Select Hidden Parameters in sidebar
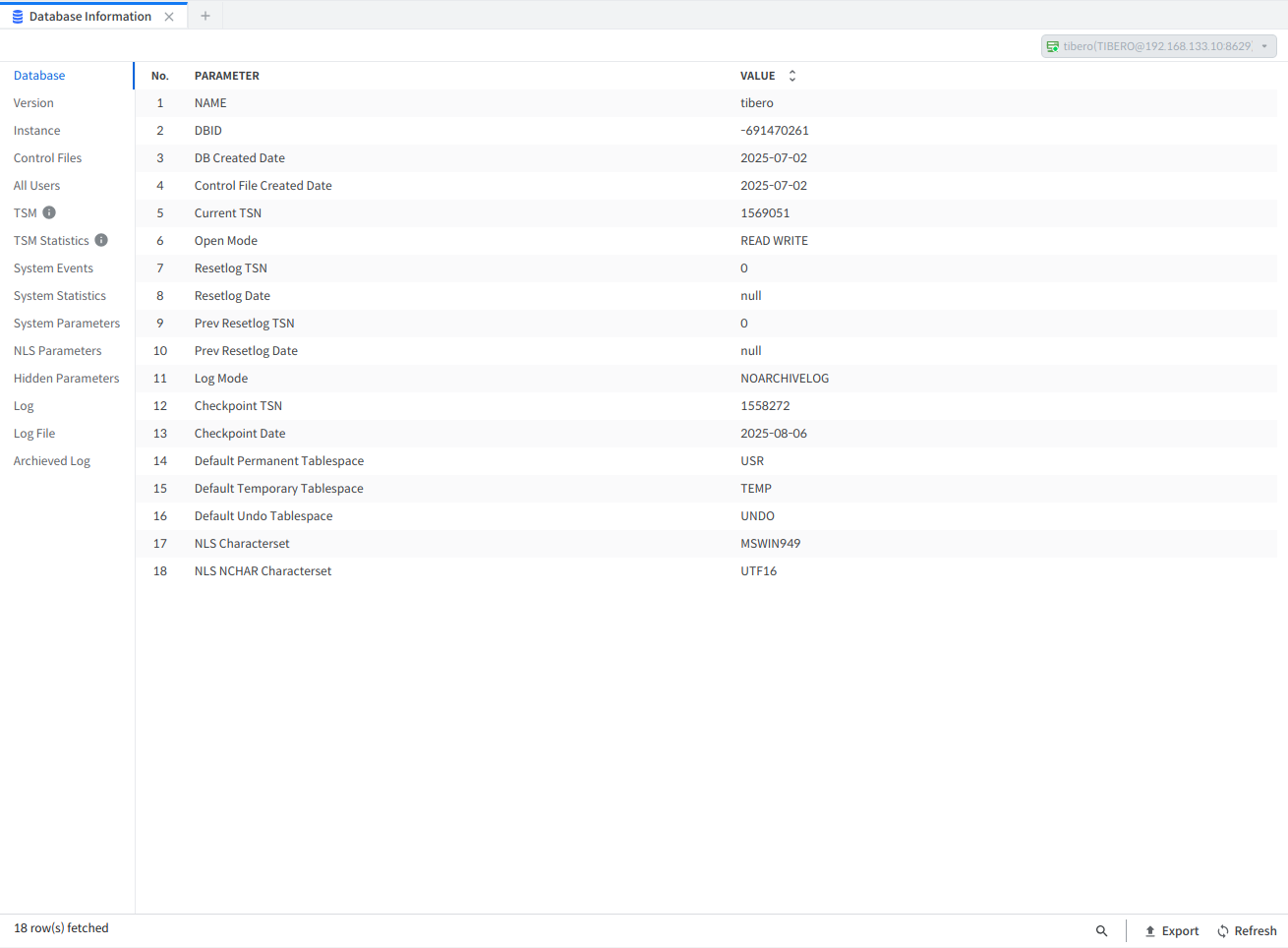 click(66, 379)
